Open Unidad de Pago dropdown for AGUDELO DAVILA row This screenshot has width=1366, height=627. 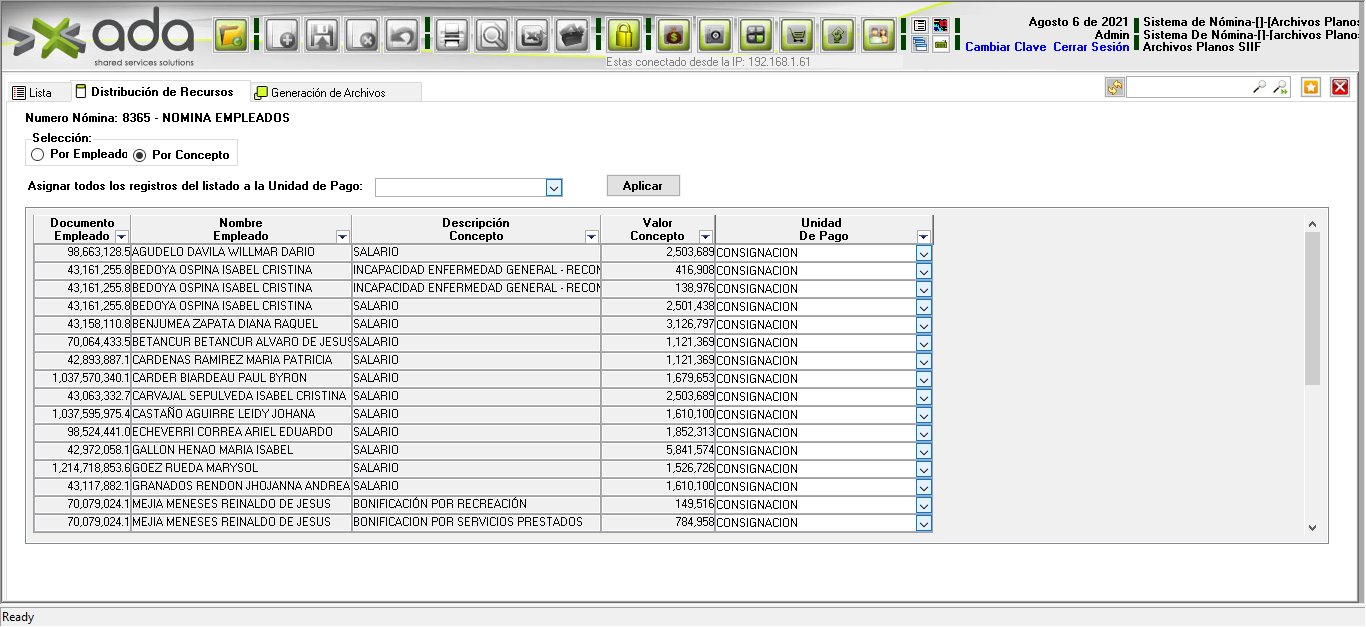coord(923,253)
